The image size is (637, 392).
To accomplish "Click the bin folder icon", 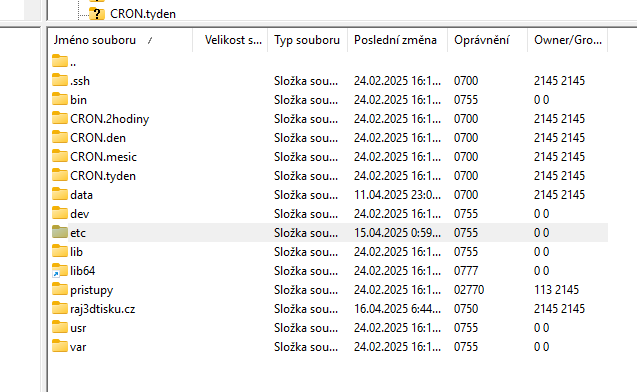I will pos(60,99).
